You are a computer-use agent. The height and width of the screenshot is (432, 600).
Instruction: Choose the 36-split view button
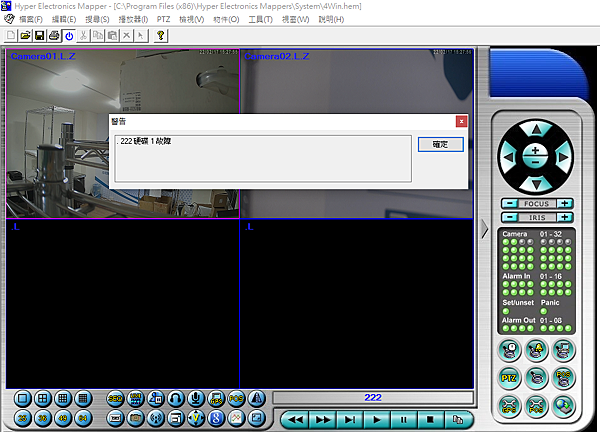[x=43, y=418]
